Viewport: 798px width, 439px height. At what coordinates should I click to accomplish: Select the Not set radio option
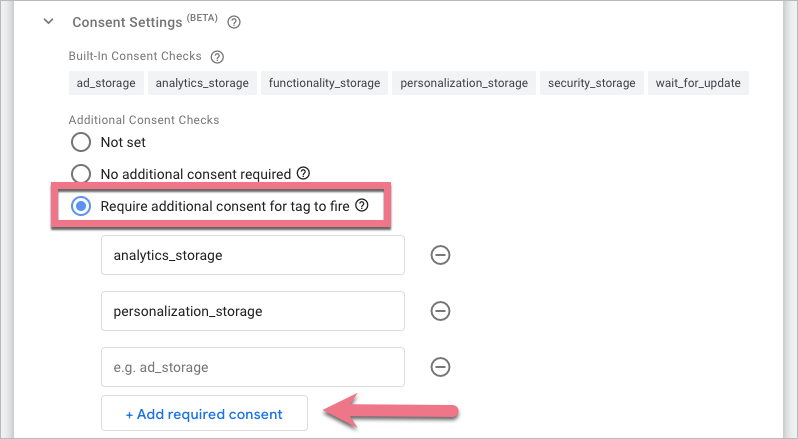pyautogui.click(x=81, y=142)
